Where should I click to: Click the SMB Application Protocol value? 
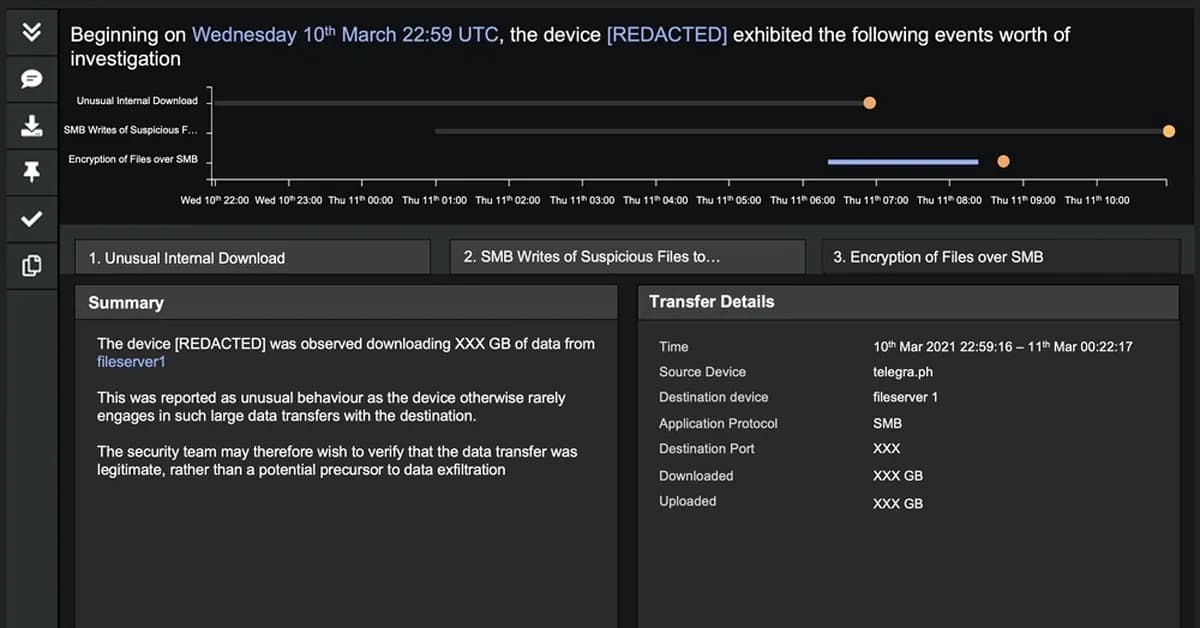click(886, 423)
